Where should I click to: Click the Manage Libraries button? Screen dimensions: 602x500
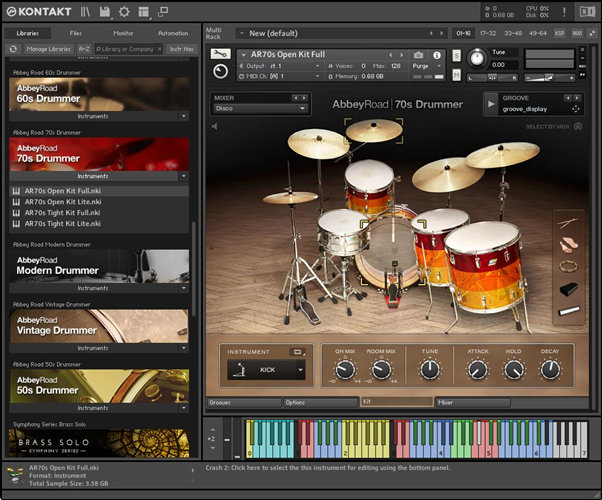tap(48, 48)
